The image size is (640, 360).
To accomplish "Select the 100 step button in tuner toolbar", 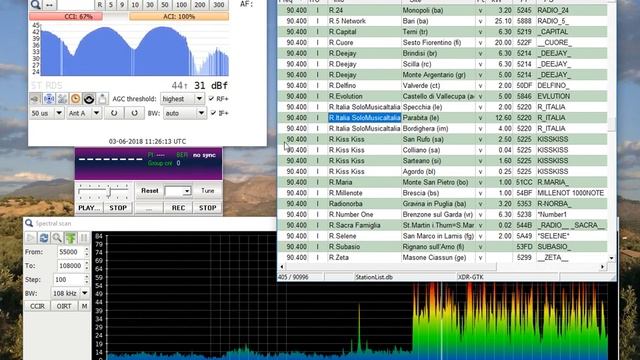I will pos(181,5).
